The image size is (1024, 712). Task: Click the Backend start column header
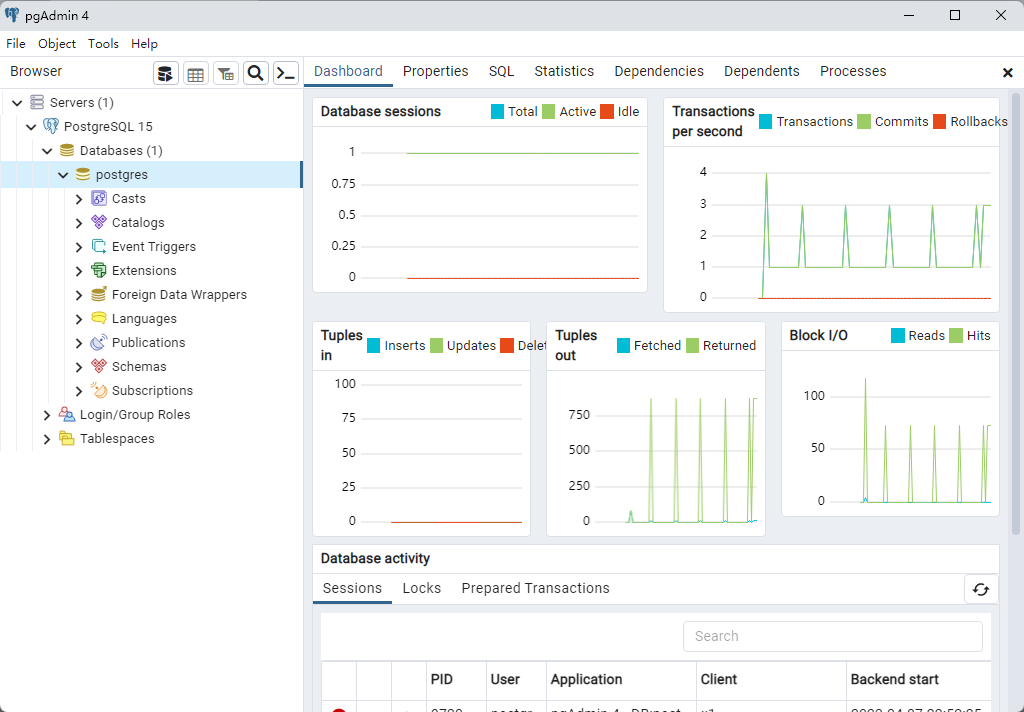(x=919, y=679)
